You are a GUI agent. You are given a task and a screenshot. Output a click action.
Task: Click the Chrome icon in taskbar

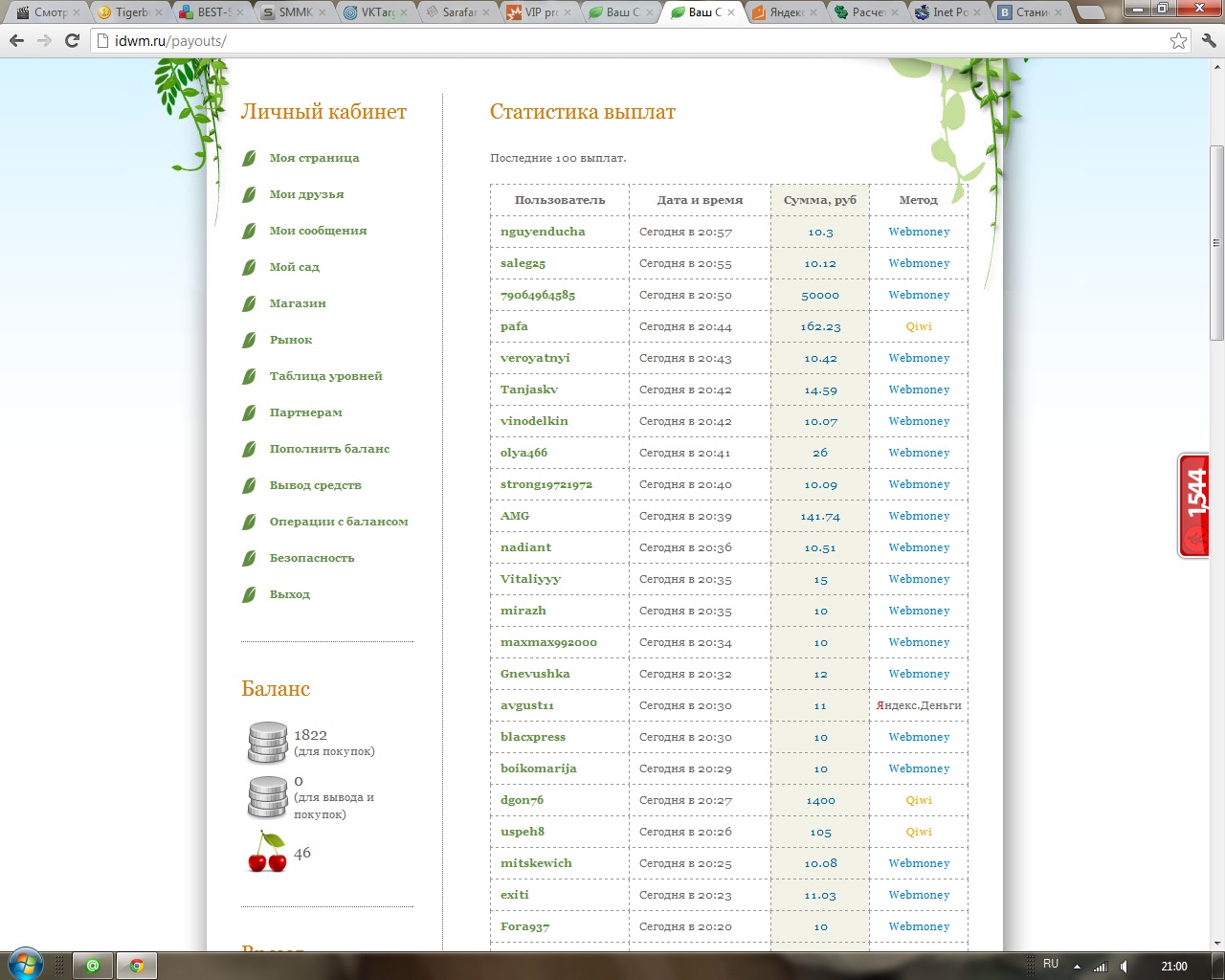click(x=136, y=966)
